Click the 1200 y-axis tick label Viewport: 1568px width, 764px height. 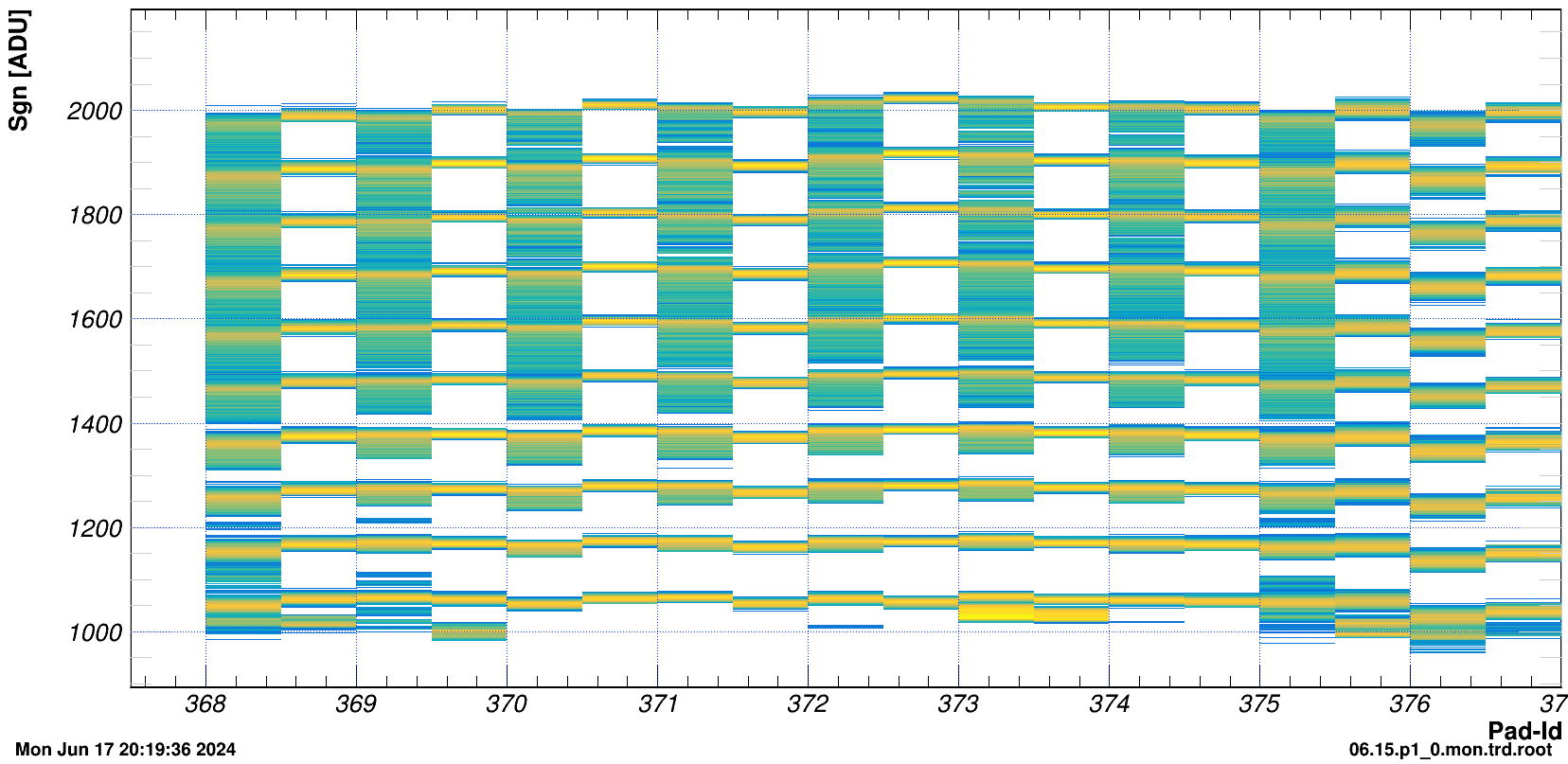[95, 529]
